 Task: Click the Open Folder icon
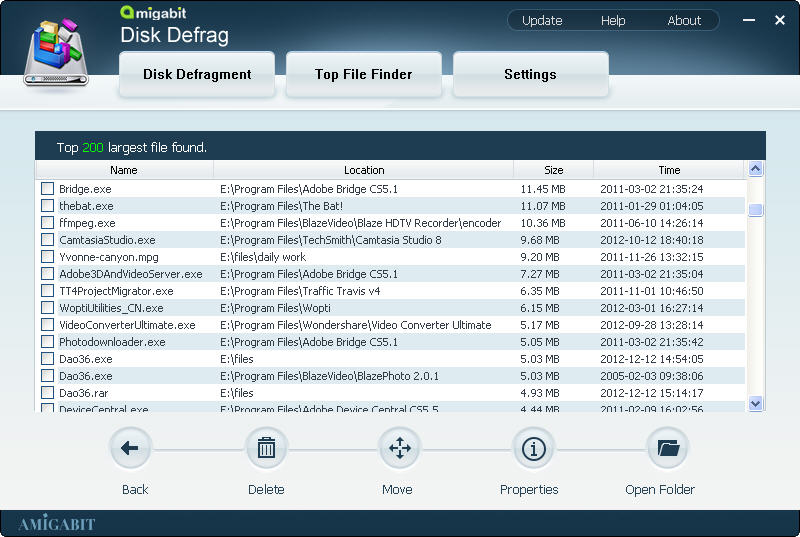click(x=668, y=448)
